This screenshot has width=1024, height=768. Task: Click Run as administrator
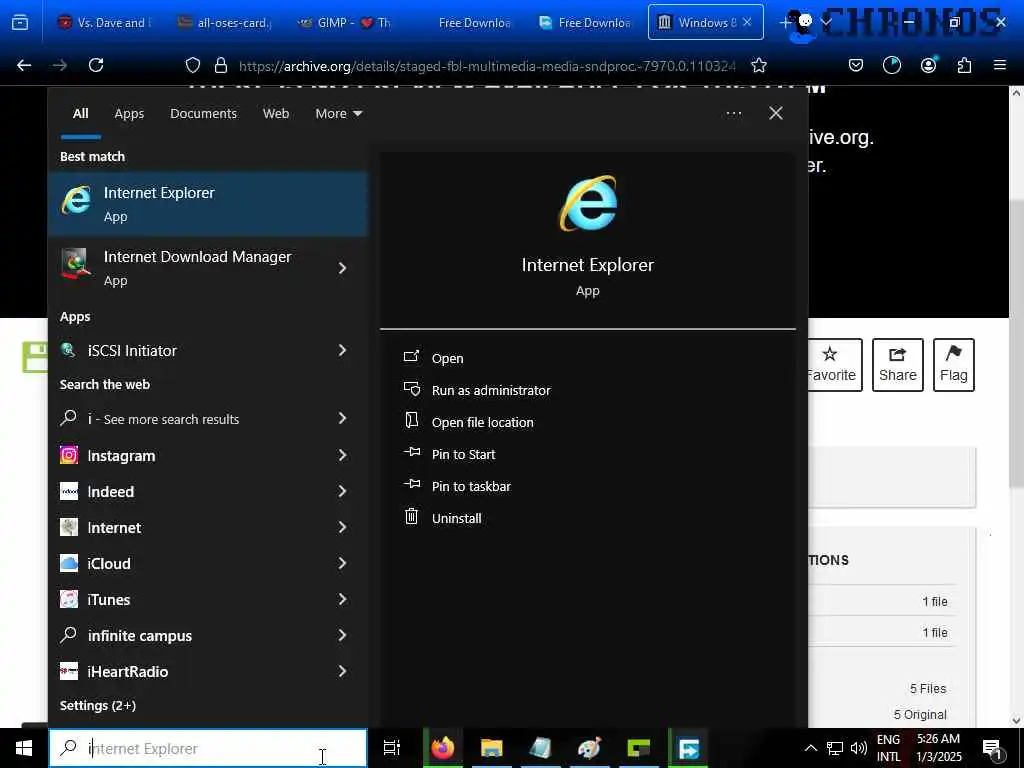click(491, 391)
